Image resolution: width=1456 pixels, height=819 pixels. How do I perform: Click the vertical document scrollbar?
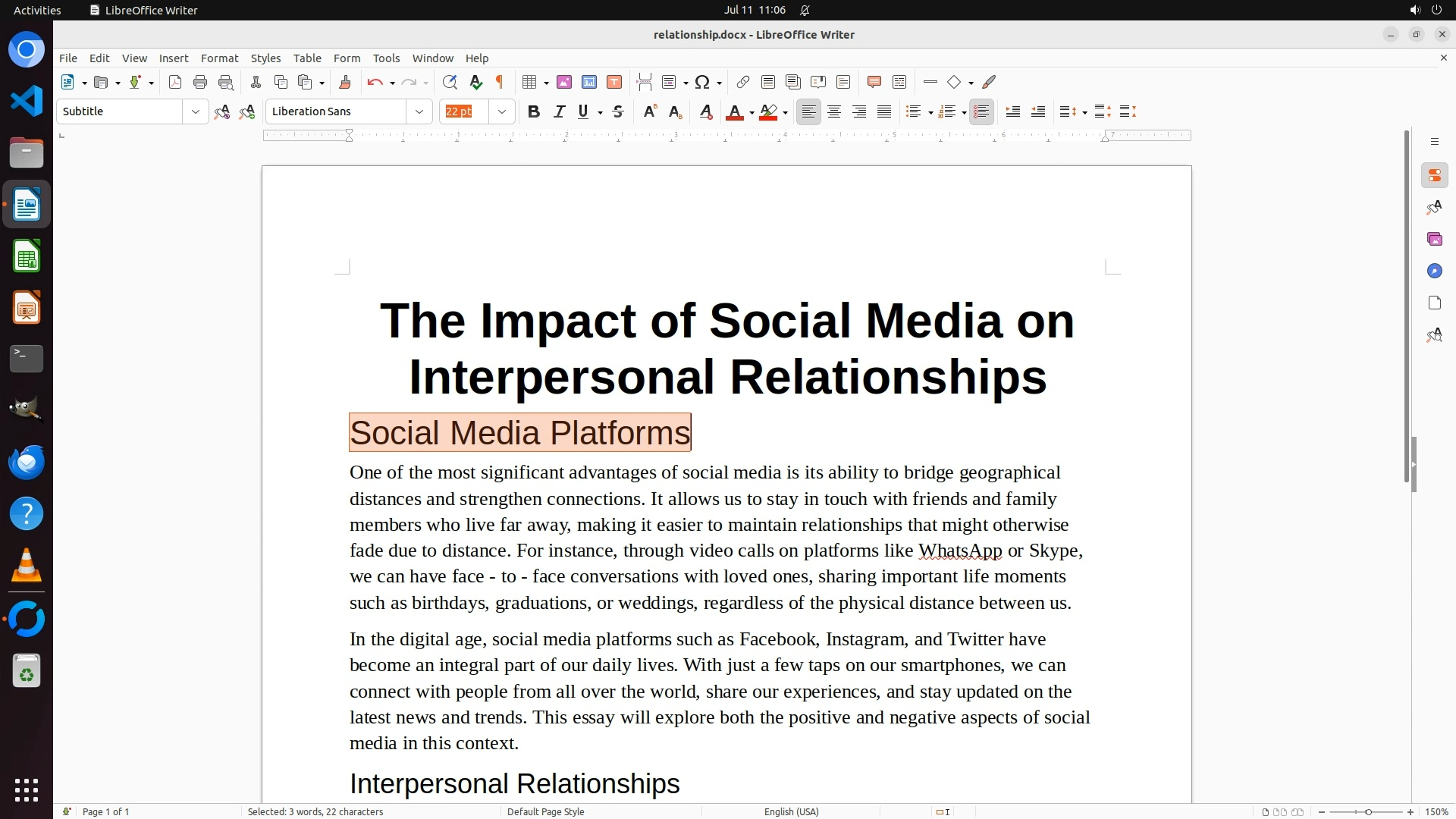click(1406, 303)
